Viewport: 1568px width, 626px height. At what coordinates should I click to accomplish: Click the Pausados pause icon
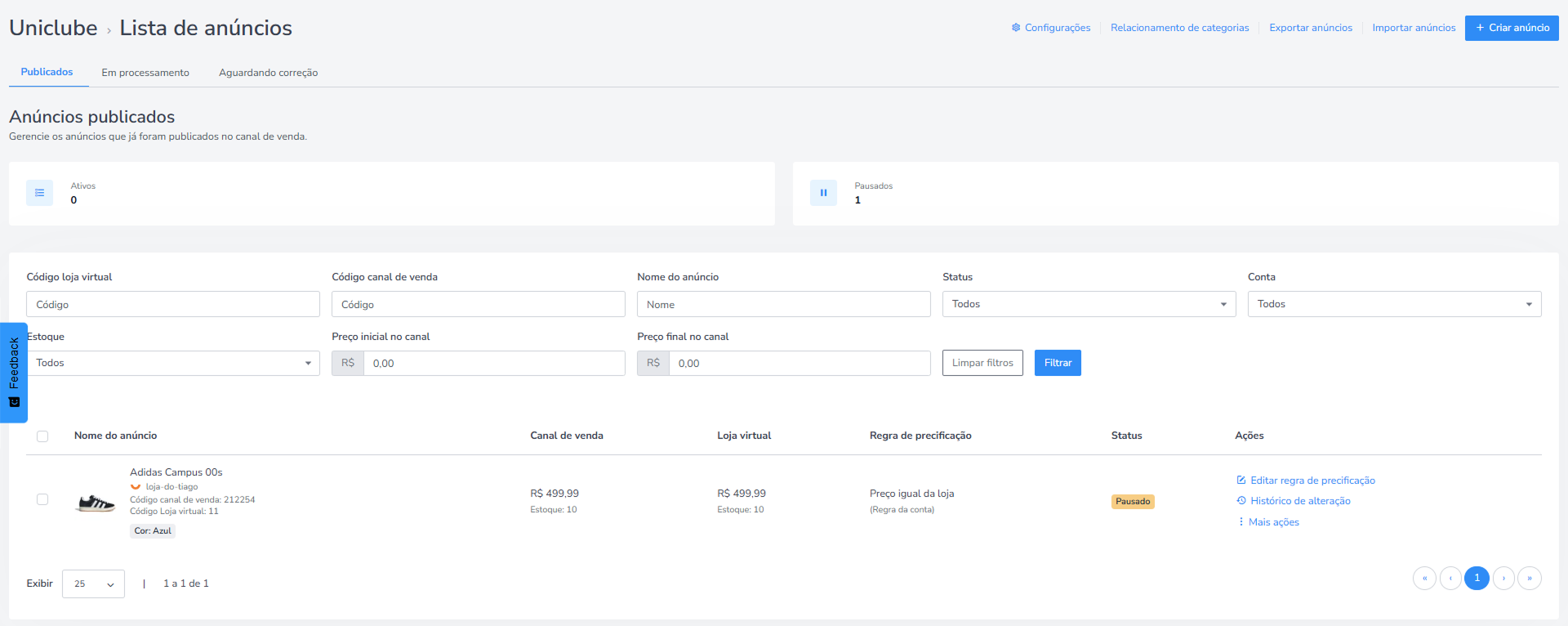[823, 193]
